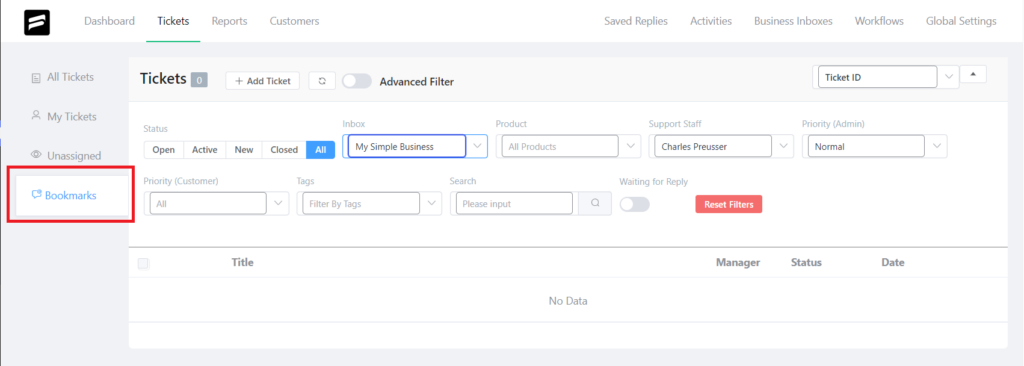This screenshot has width=1024, height=366.
Task: Open the Workflows menu item
Action: click(879, 21)
